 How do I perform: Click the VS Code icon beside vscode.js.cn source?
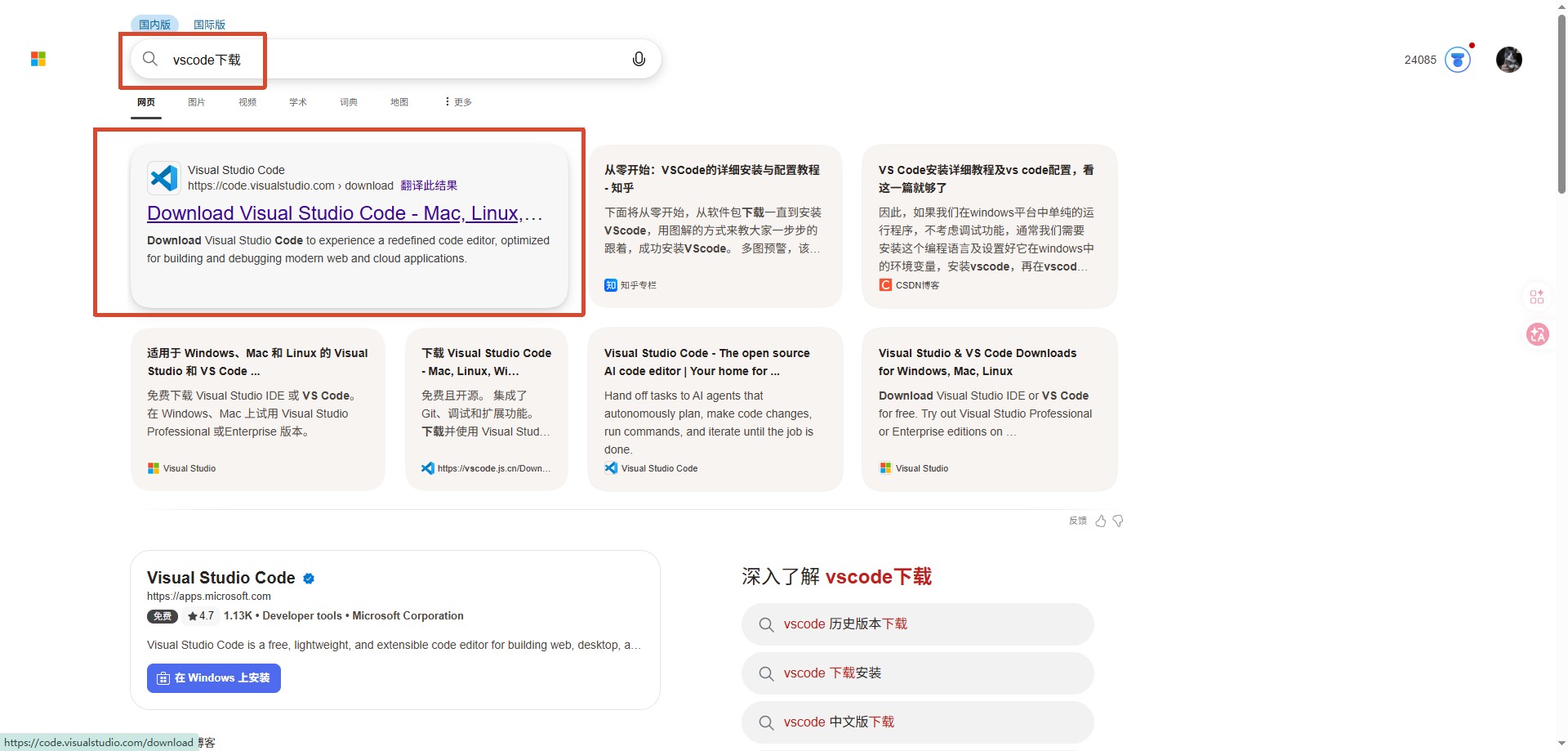point(428,468)
